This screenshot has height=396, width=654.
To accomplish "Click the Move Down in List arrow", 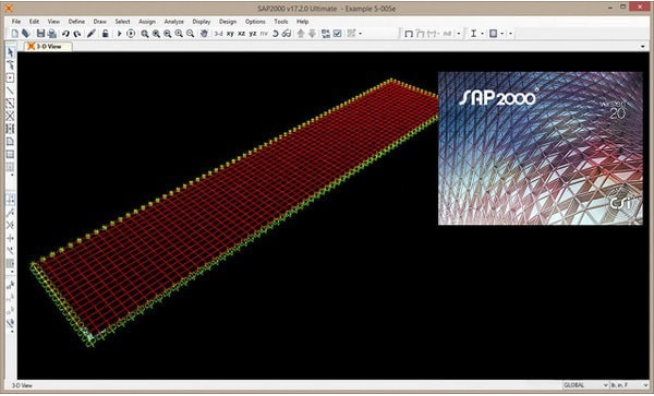I will coord(312,34).
